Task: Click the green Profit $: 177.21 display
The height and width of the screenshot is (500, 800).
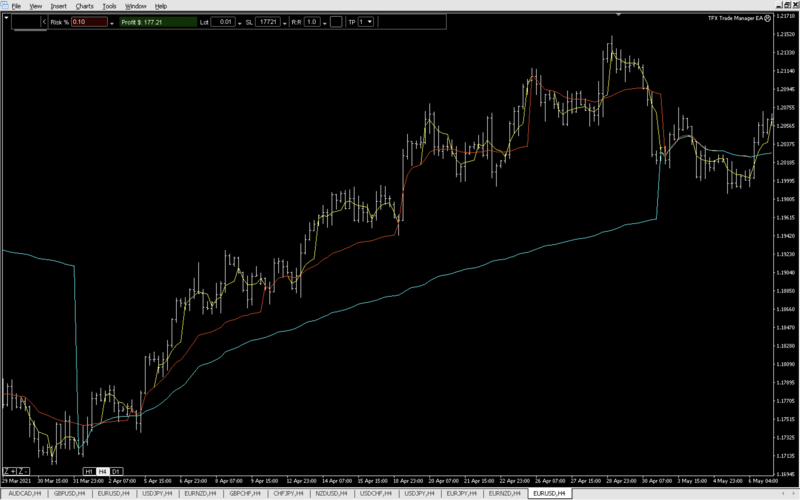Action: (x=158, y=22)
